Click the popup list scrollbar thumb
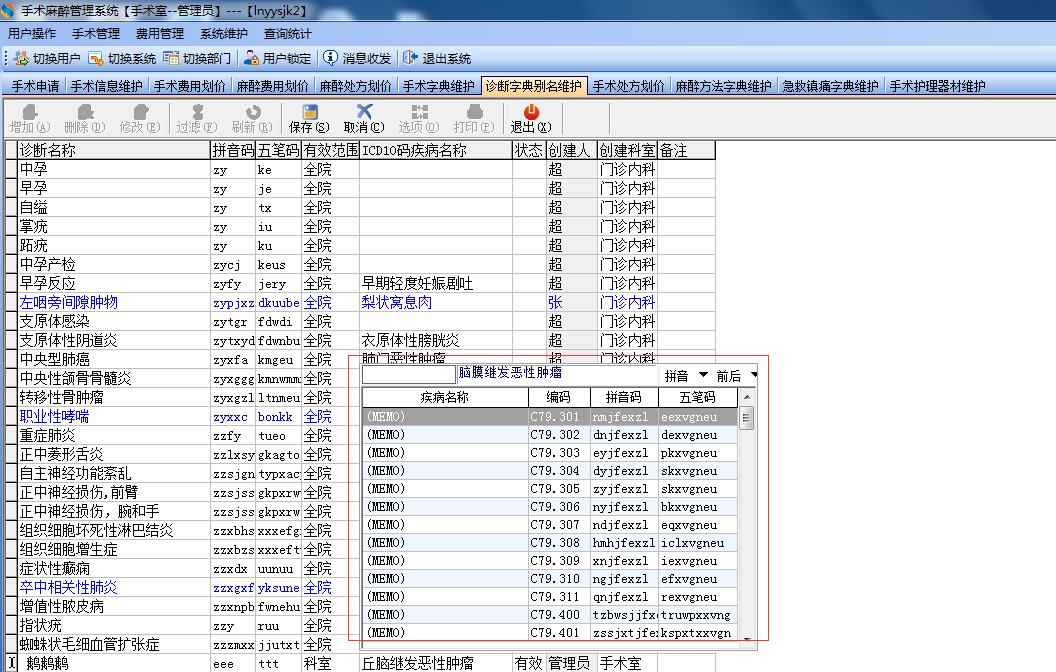This screenshot has height=672, width=1056. 746,418
